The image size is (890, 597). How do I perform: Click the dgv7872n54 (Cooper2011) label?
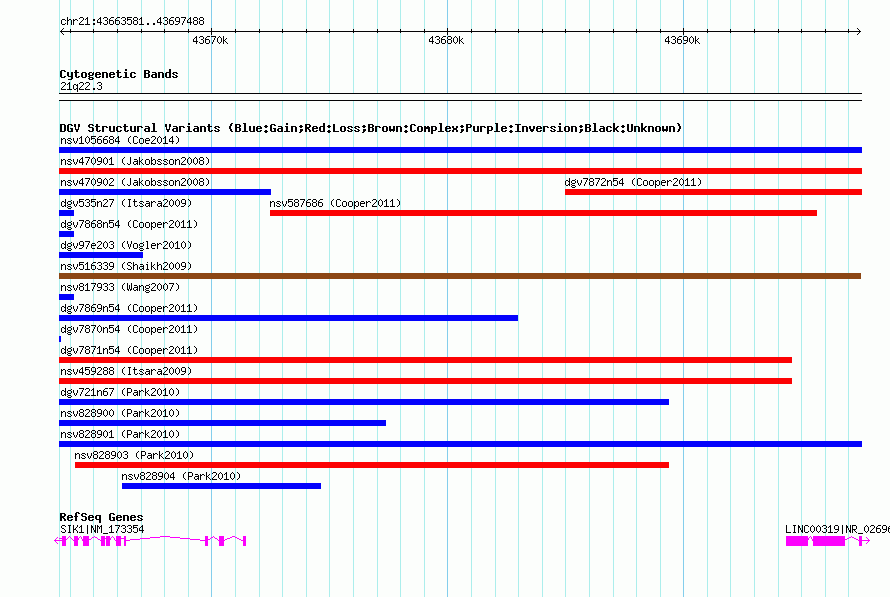pyautogui.click(x=633, y=182)
